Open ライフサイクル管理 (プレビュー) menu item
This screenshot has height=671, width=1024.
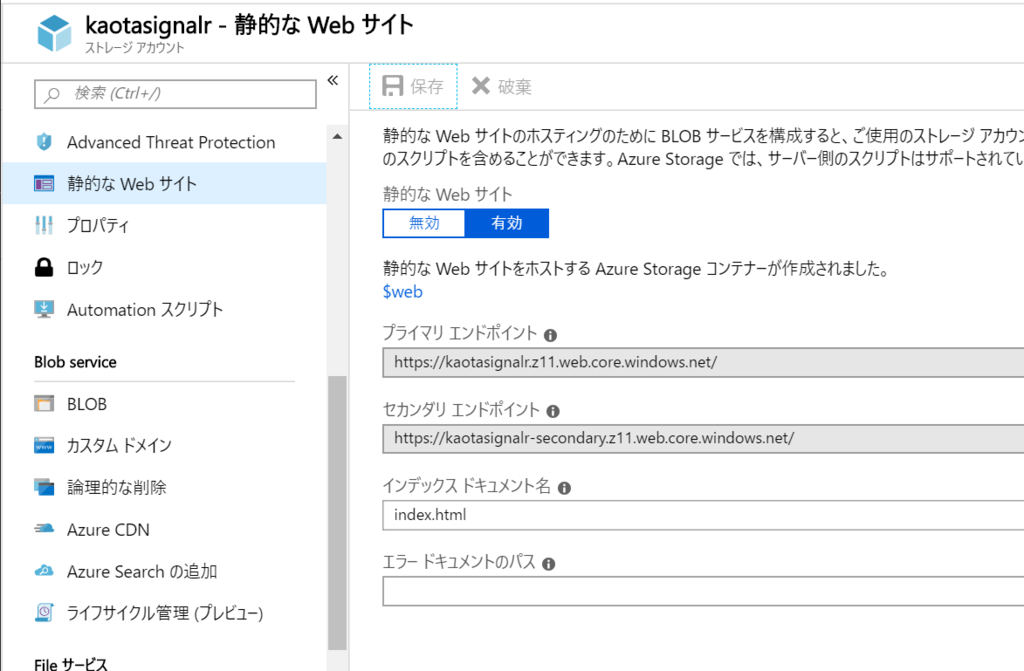[165, 613]
